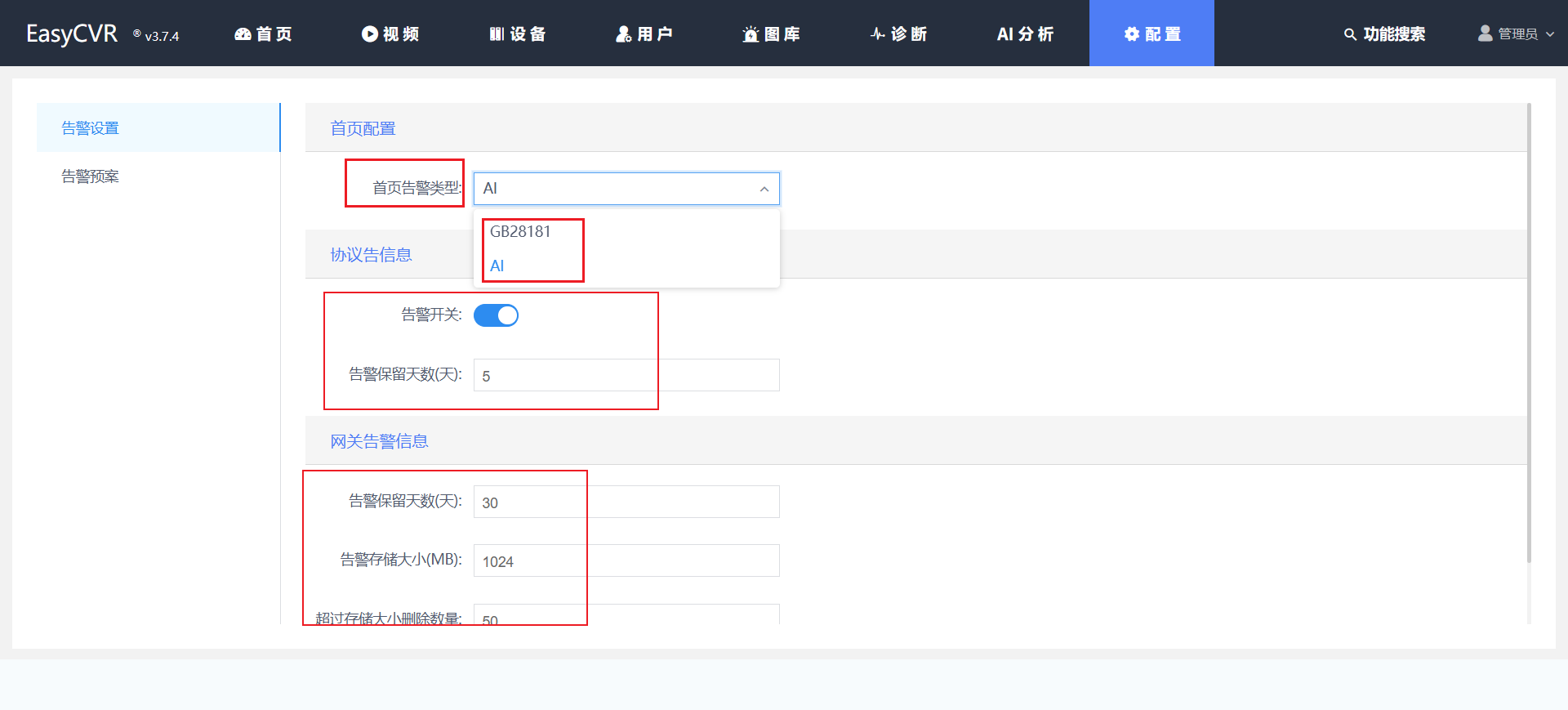Open the 管理员 account menu

click(1517, 33)
